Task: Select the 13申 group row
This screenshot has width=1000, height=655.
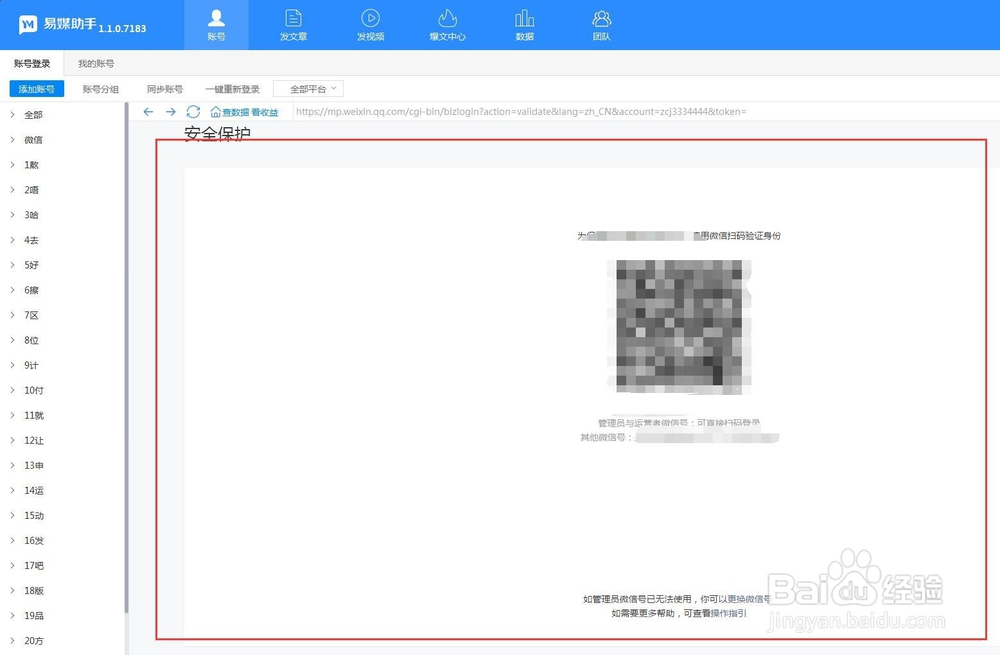Action: [62, 465]
